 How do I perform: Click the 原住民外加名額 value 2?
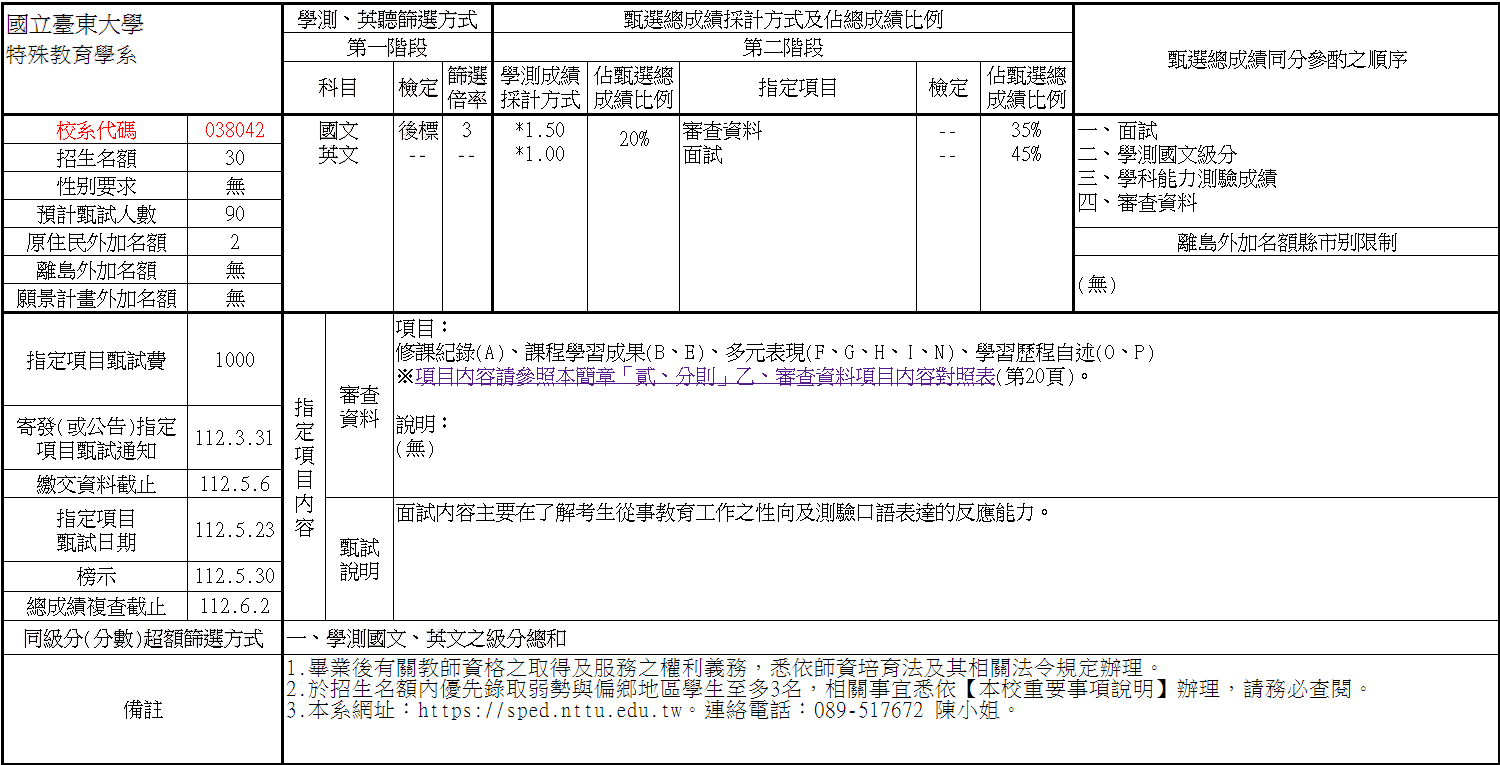point(235,242)
